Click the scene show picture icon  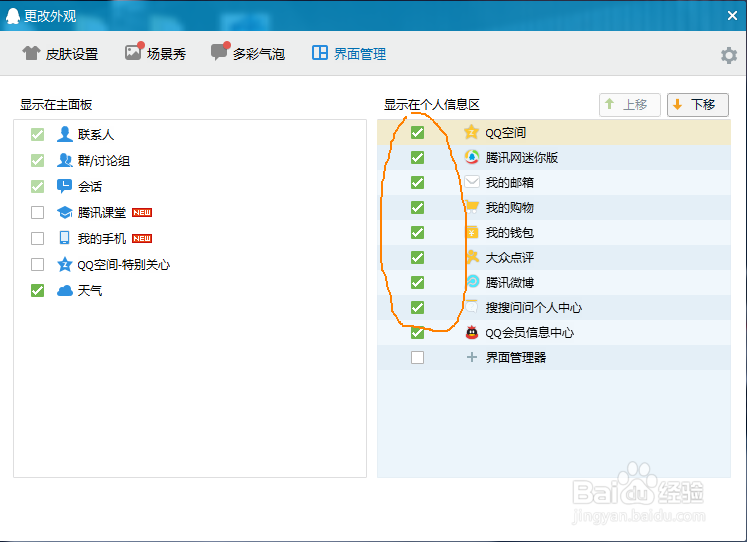click(x=134, y=51)
